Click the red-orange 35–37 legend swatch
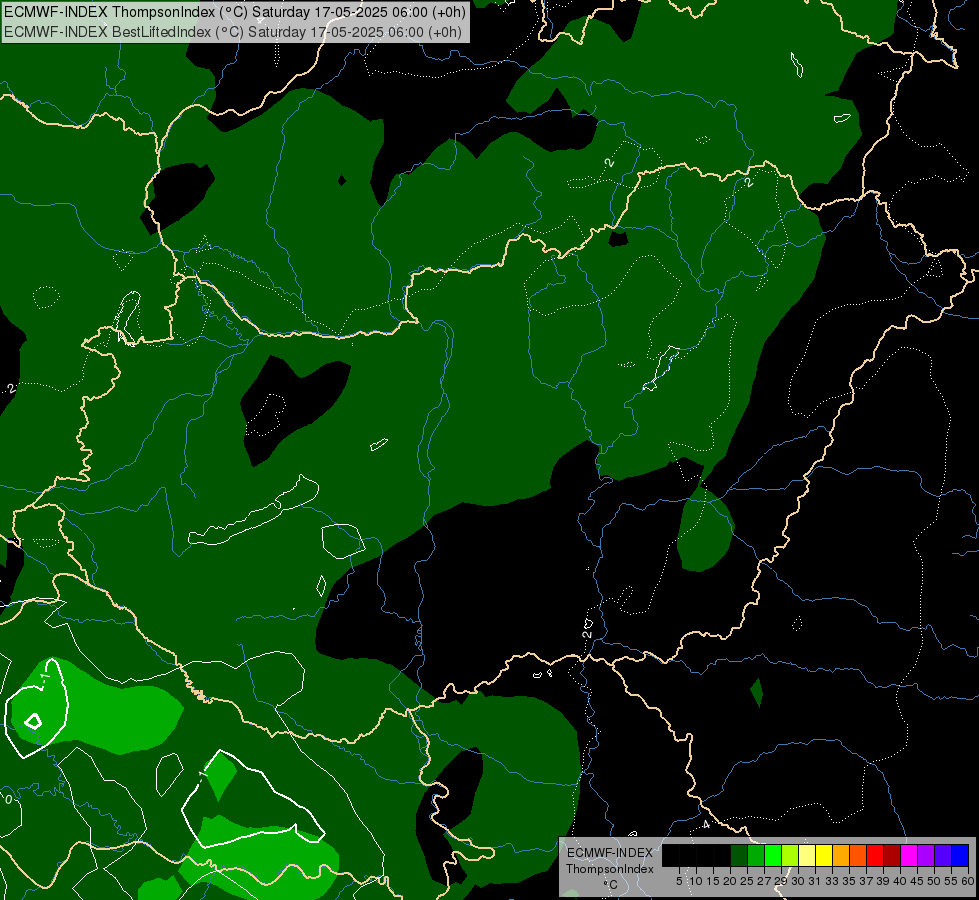Image resolution: width=979 pixels, height=900 pixels. [858, 855]
